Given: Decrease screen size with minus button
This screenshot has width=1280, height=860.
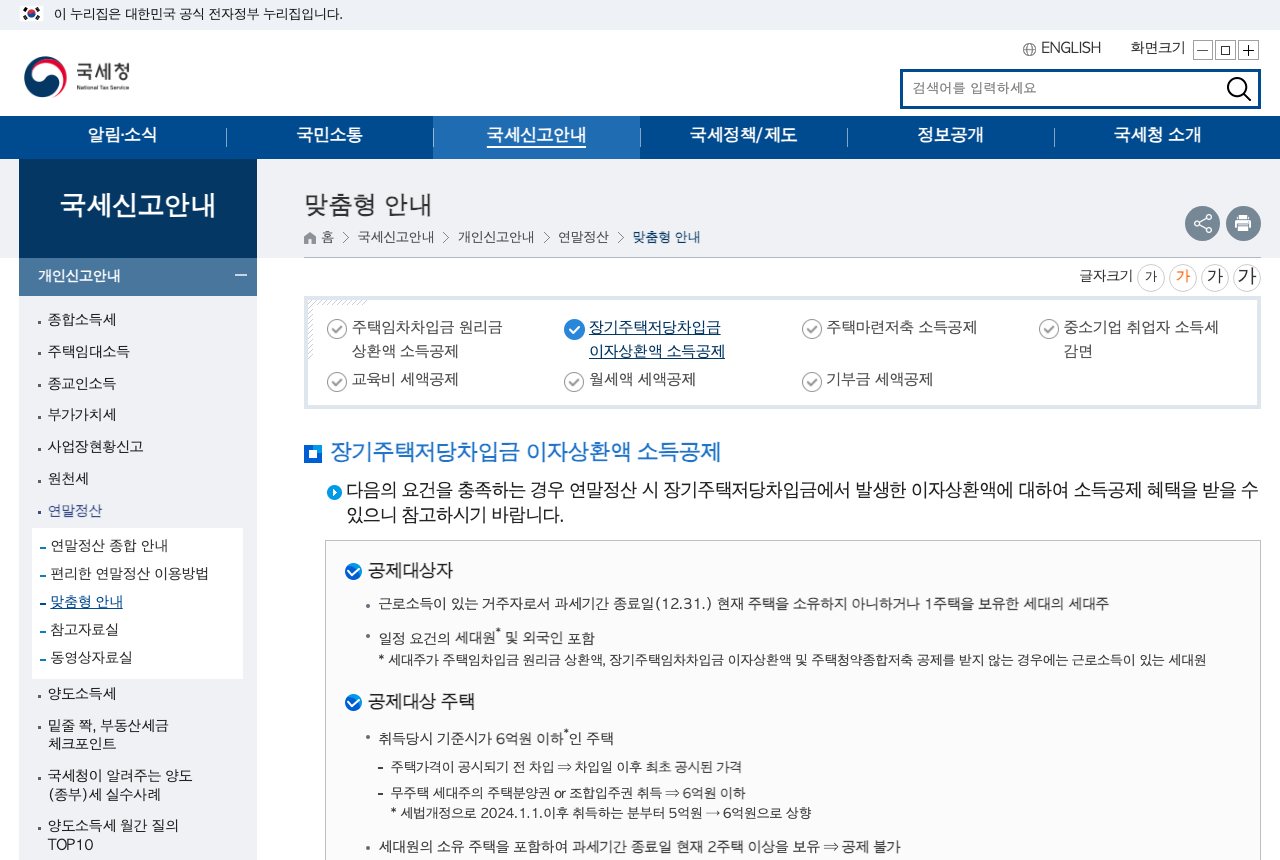Looking at the screenshot, I should pyautogui.click(x=1203, y=50).
